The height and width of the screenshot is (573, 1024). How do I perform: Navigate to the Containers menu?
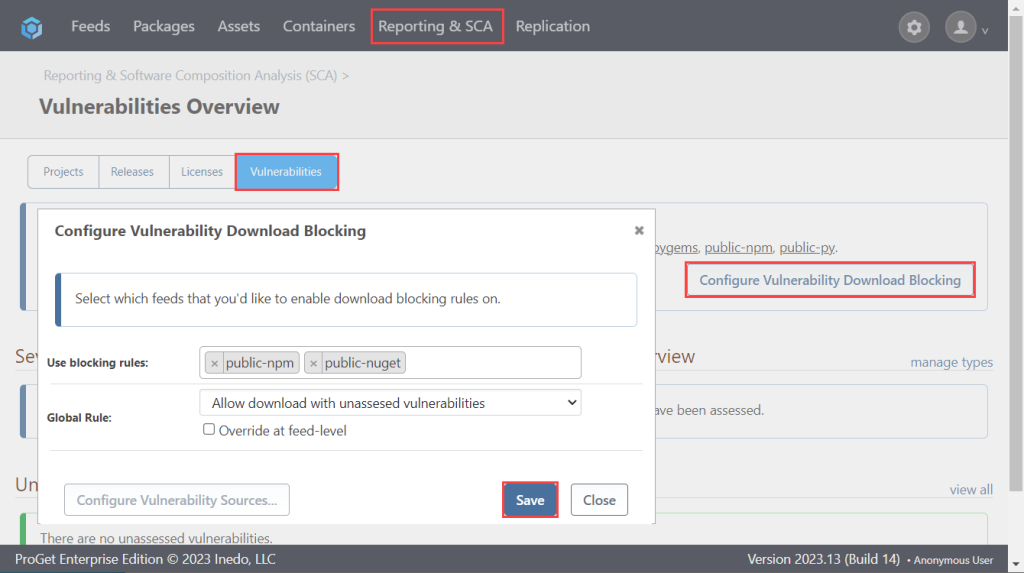pos(318,27)
